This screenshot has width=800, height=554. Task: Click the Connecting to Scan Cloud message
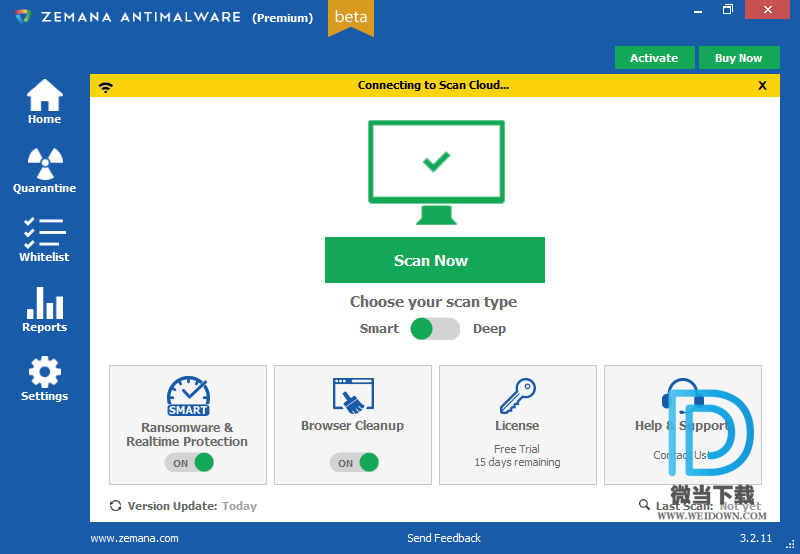click(434, 85)
